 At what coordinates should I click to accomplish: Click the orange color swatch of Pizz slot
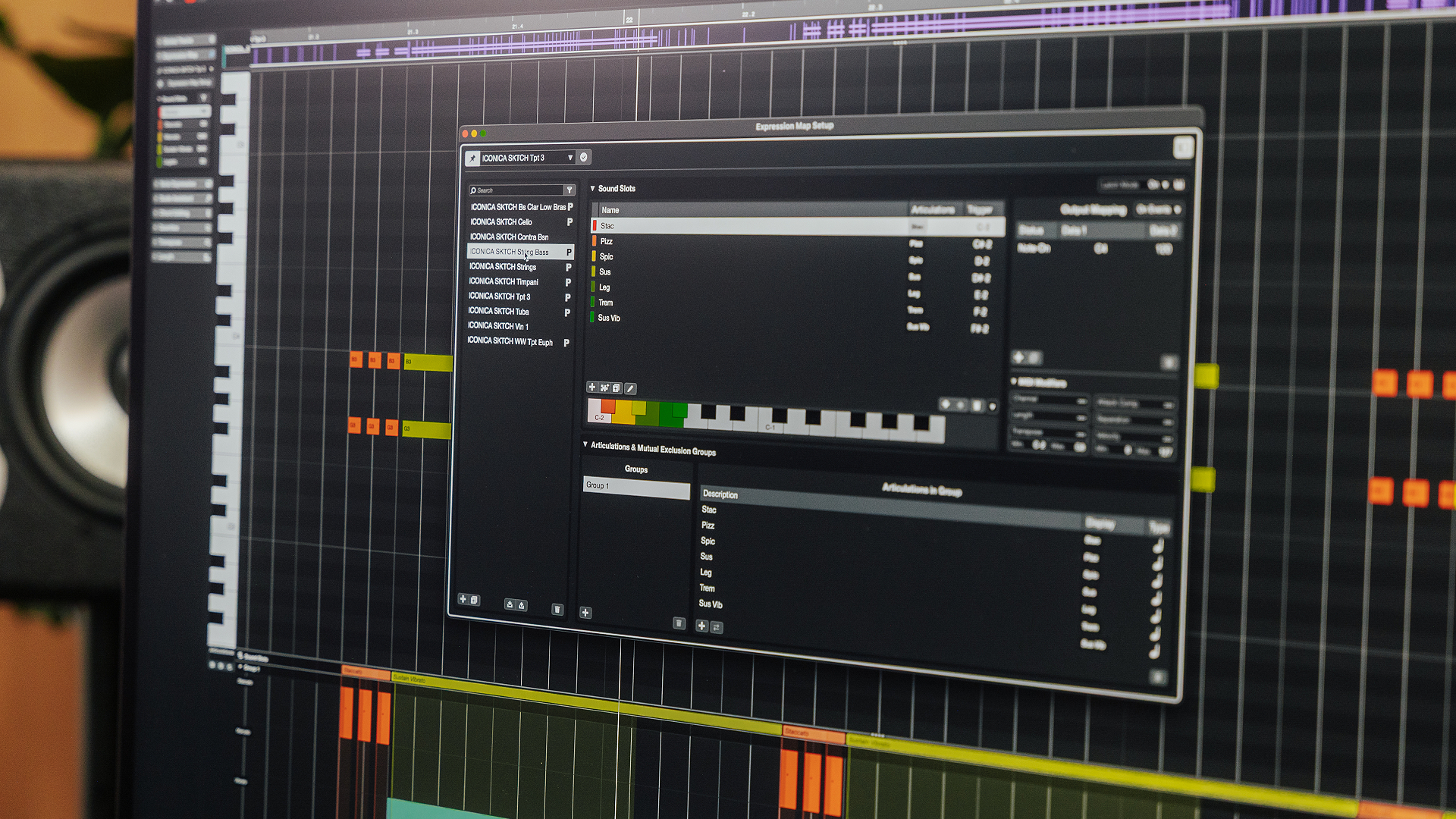pos(595,241)
